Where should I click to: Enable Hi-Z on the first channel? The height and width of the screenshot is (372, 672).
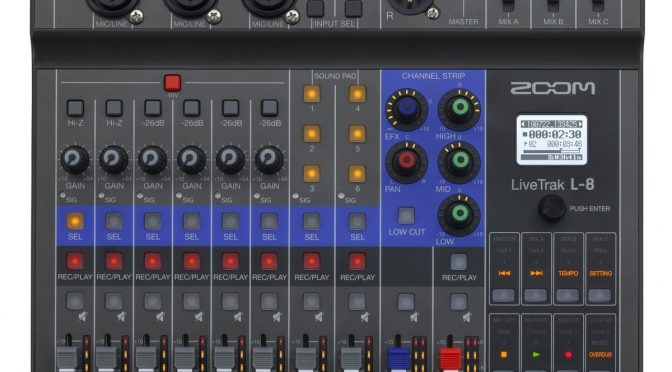click(75, 108)
